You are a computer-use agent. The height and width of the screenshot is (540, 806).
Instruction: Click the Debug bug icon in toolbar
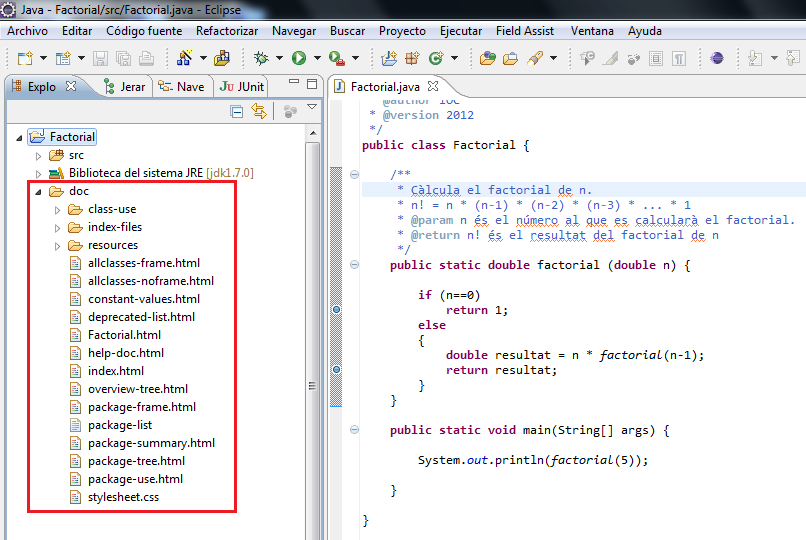coord(262,59)
